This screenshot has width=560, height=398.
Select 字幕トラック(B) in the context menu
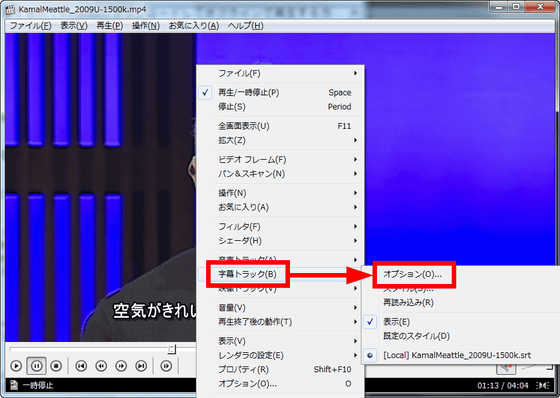(248, 274)
